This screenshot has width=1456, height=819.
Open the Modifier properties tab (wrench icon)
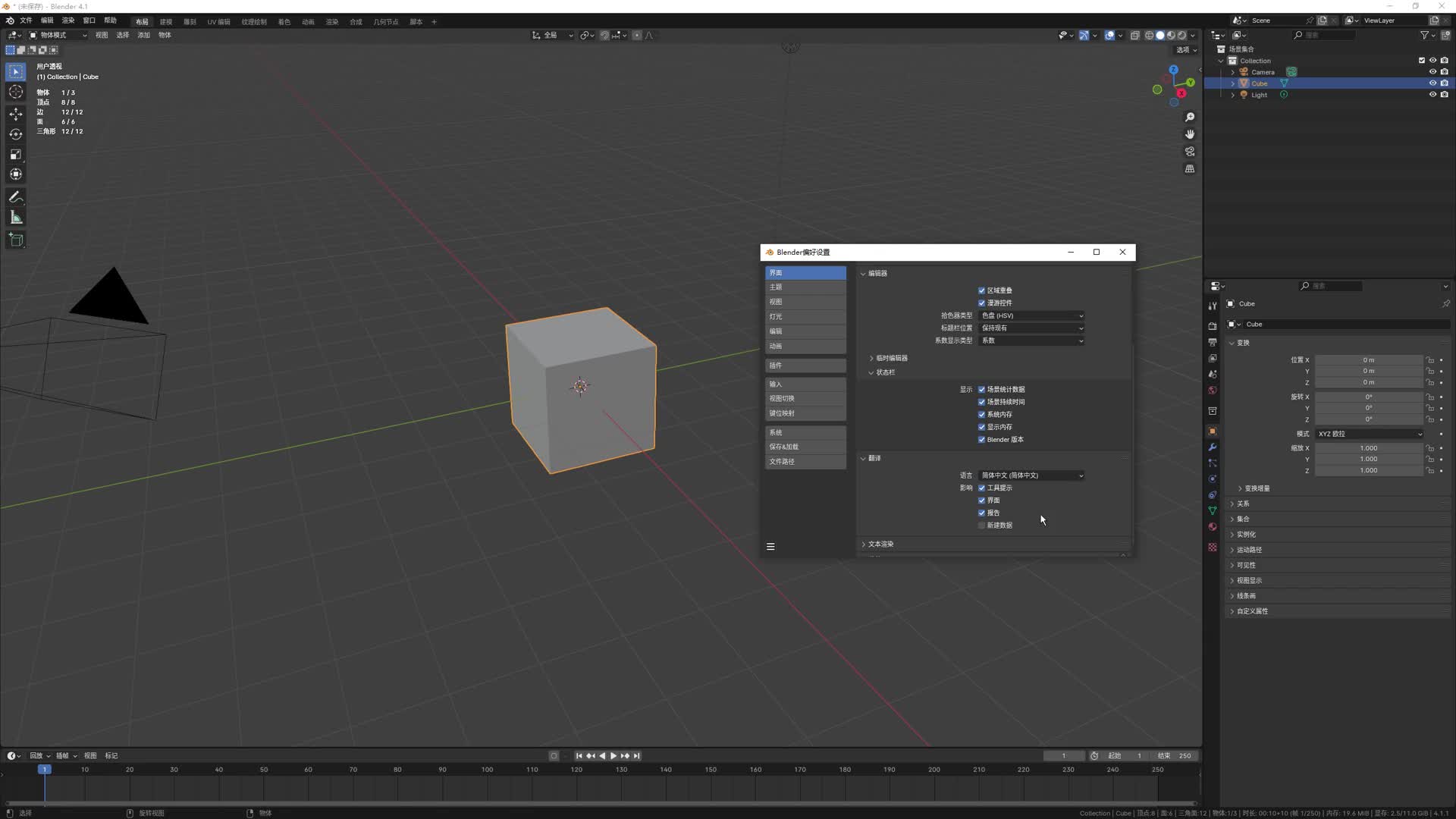[x=1211, y=447]
